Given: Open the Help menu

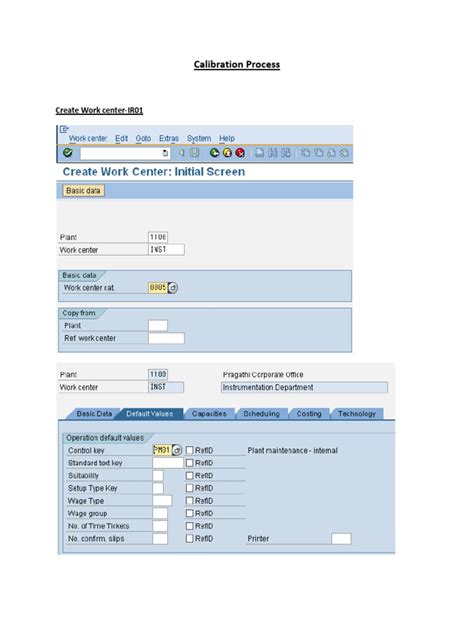Looking at the screenshot, I should tap(227, 138).
